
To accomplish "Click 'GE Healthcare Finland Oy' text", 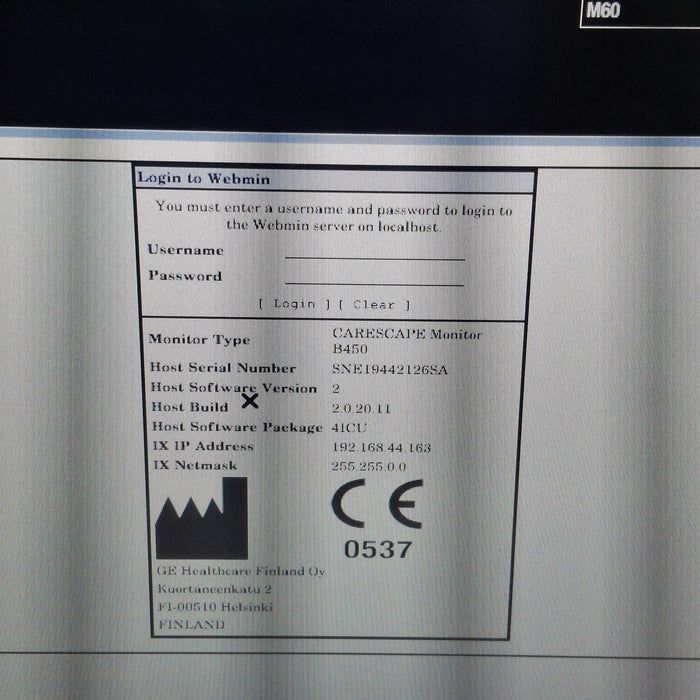I will click(241, 571).
